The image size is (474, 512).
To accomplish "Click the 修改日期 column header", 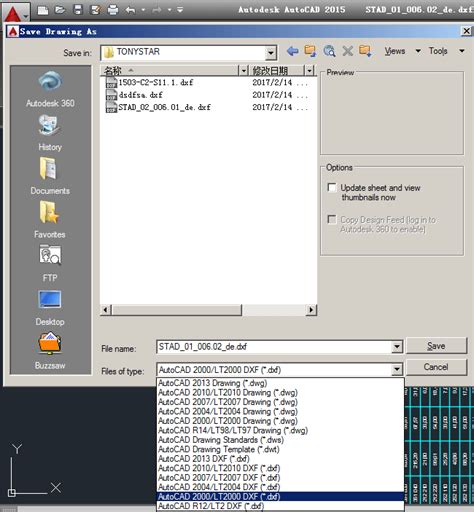I will tap(277, 70).
